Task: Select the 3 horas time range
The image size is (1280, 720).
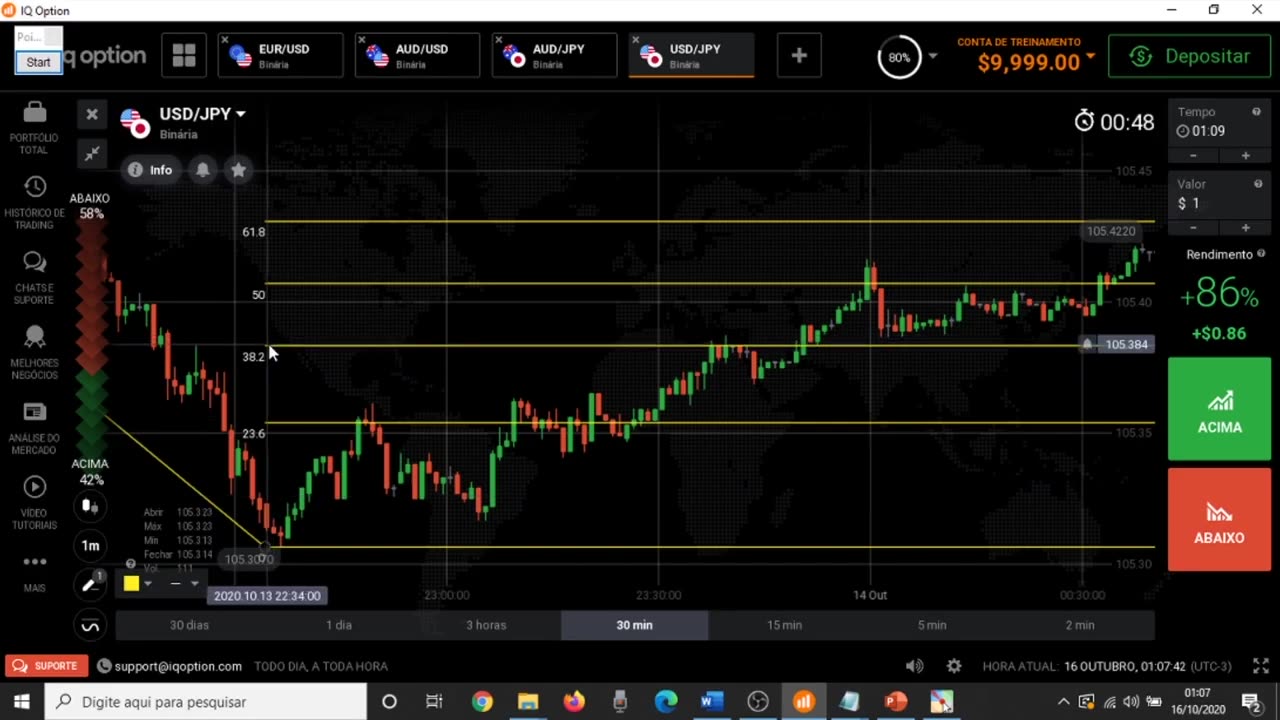Action: pyautogui.click(x=486, y=625)
